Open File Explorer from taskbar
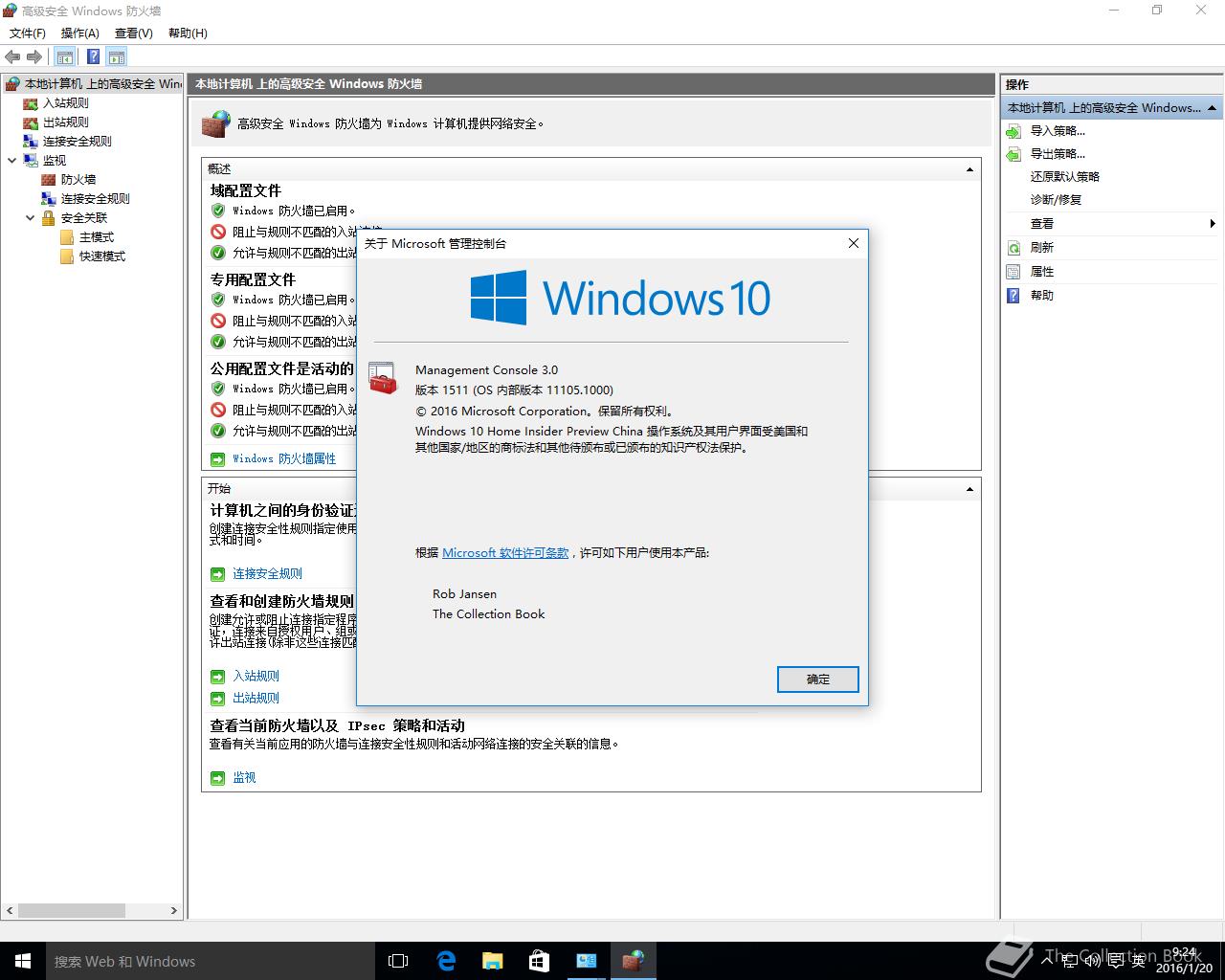 pyautogui.click(x=492, y=961)
